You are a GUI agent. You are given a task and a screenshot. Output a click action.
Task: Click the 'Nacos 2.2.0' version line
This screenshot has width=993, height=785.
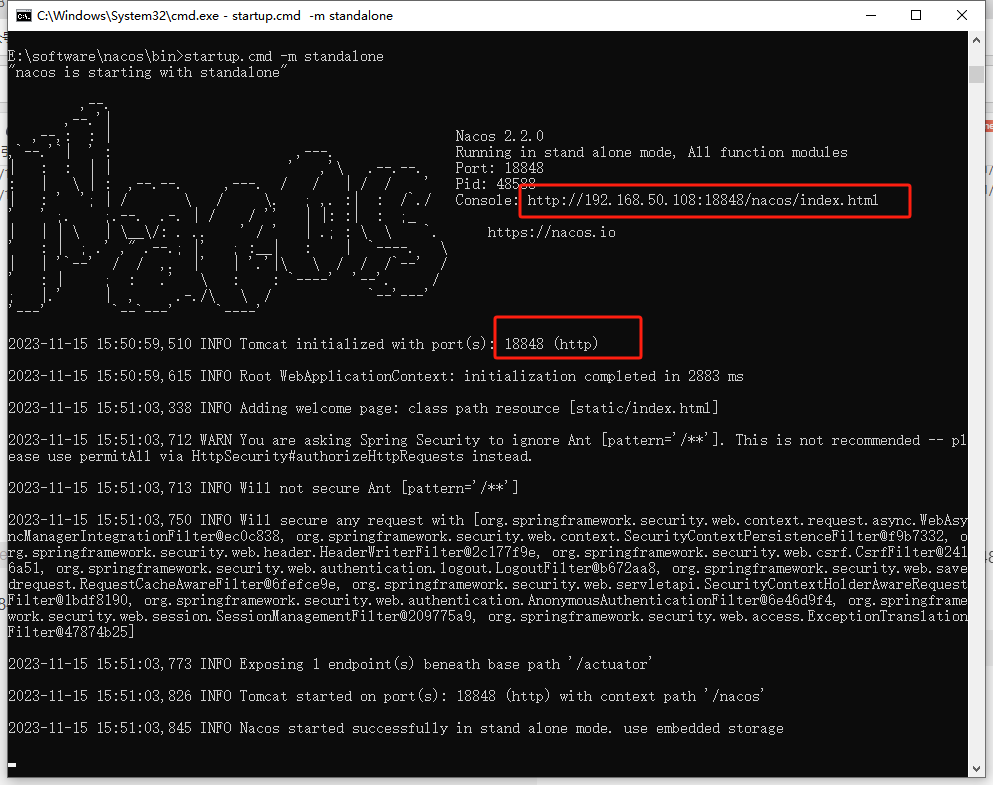click(499, 136)
